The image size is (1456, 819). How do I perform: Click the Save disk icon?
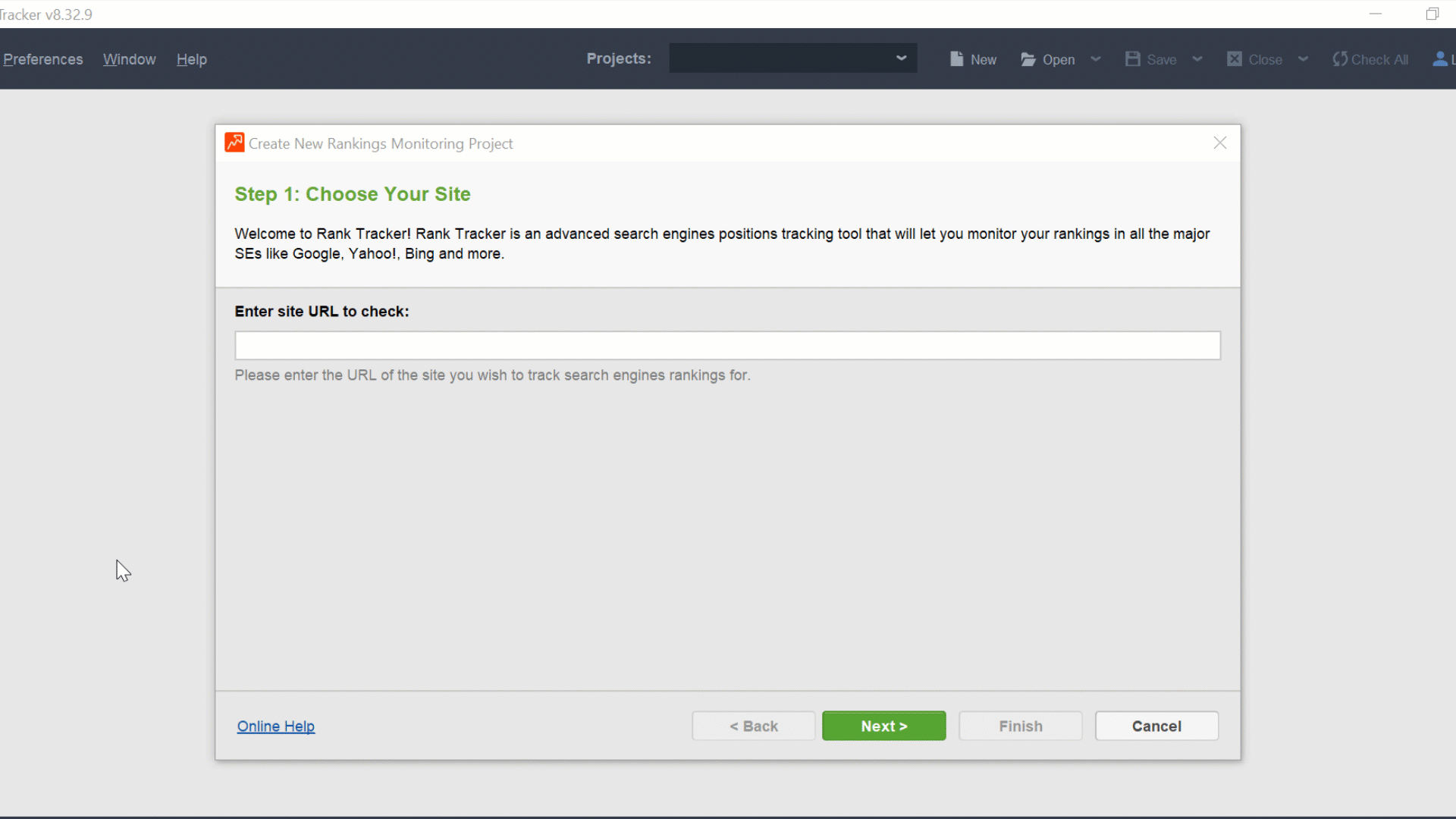pos(1132,59)
